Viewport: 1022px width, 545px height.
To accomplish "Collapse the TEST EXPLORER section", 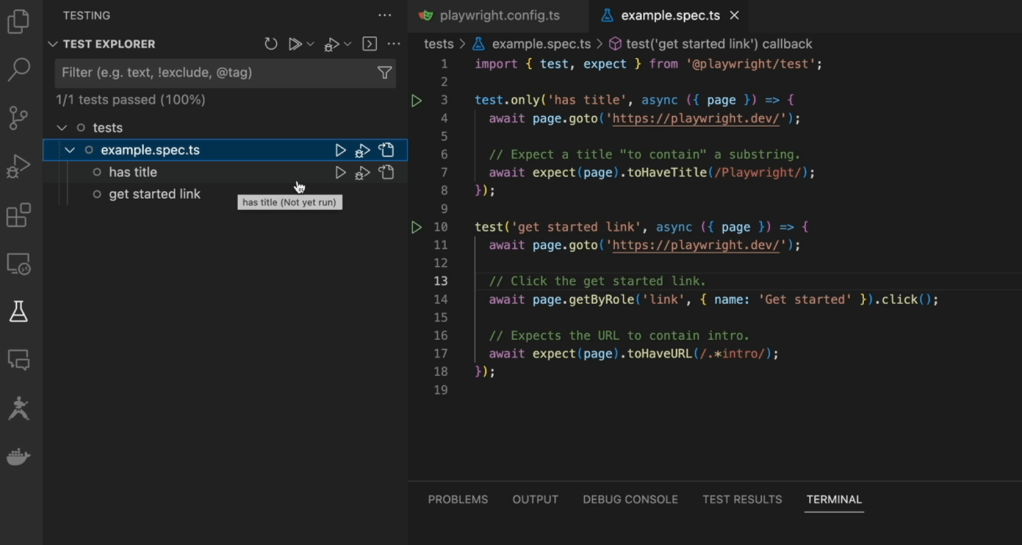I will [x=53, y=44].
